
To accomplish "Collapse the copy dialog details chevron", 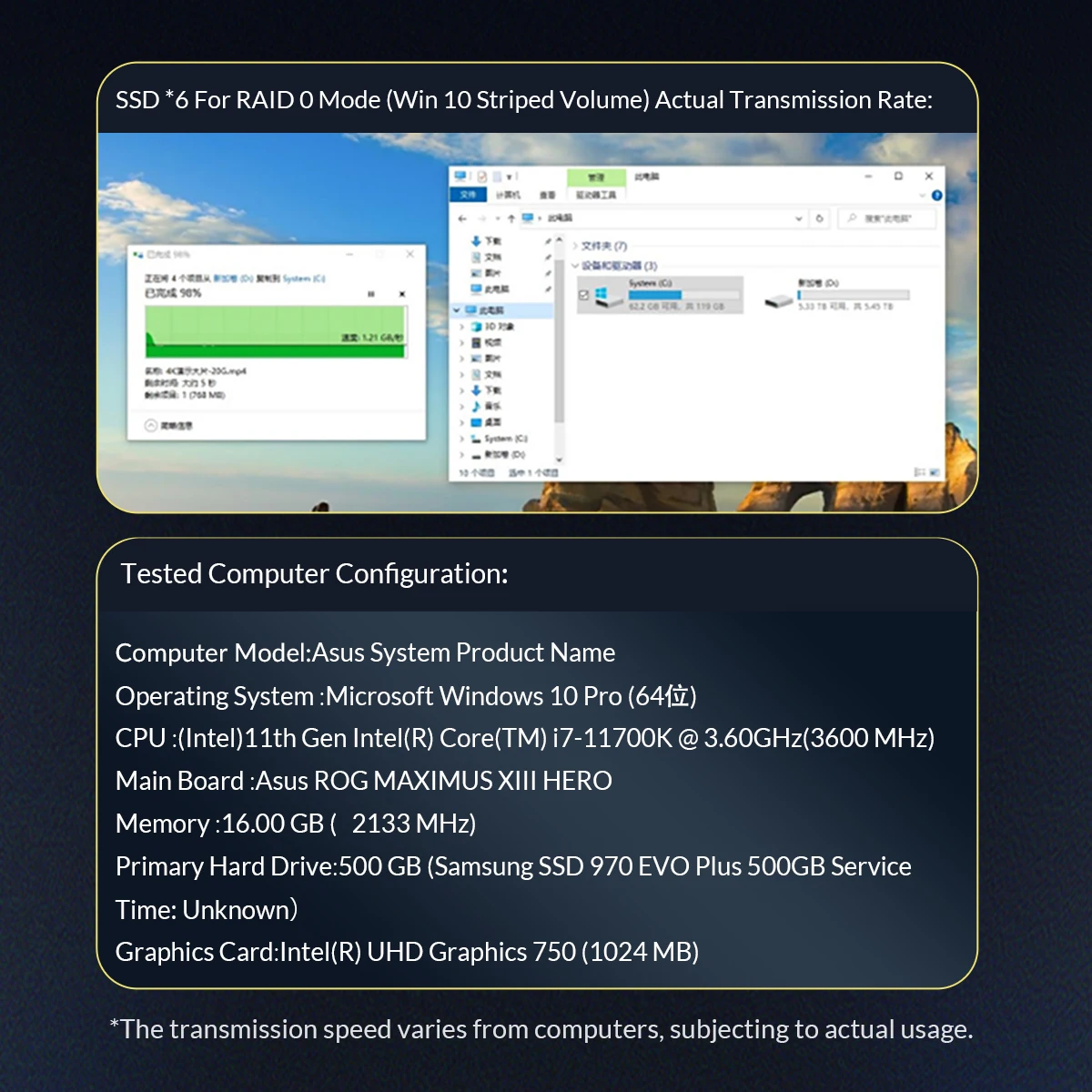I will (x=151, y=425).
